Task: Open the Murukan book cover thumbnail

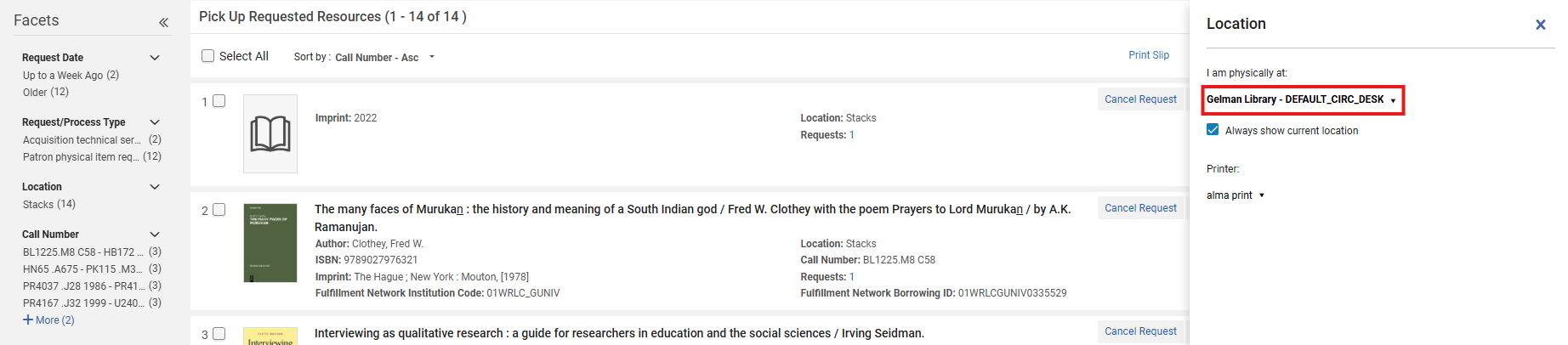Action: pos(270,243)
